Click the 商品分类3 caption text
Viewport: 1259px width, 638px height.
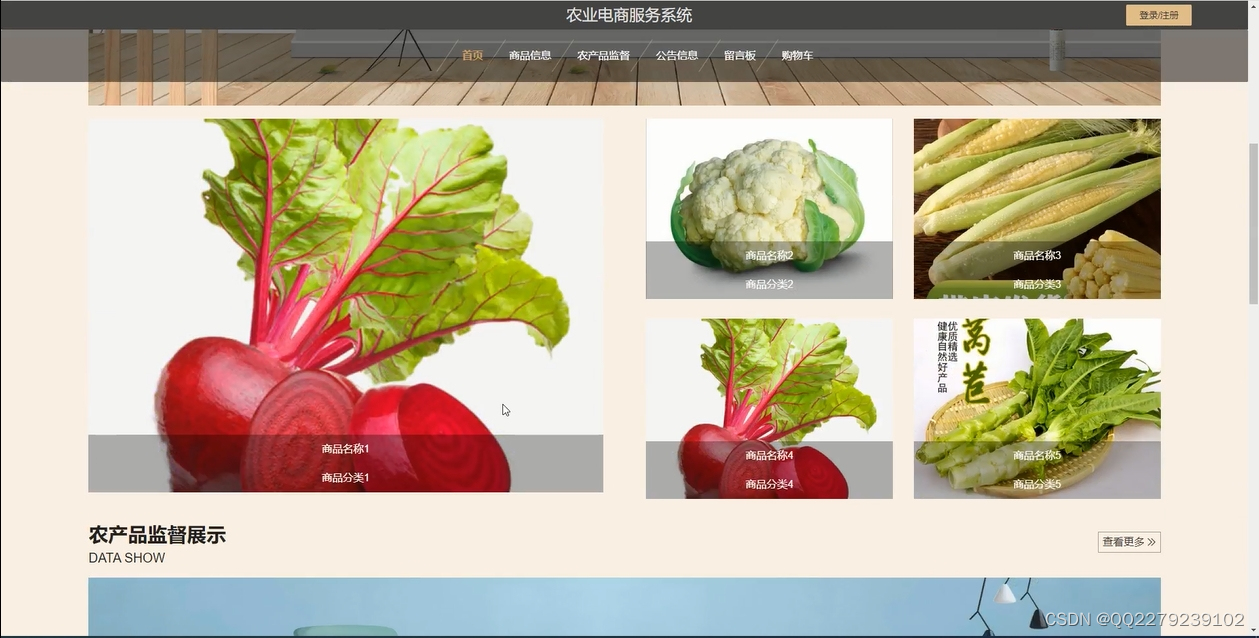tap(1037, 285)
